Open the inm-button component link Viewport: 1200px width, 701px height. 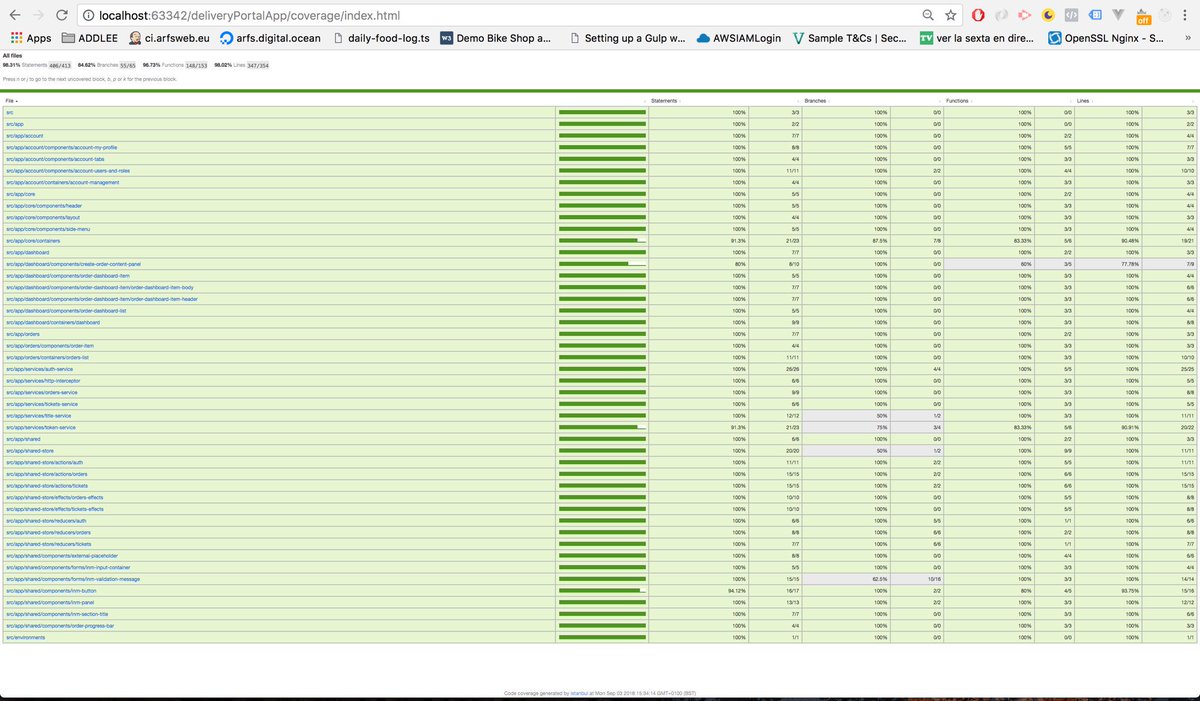coord(51,591)
